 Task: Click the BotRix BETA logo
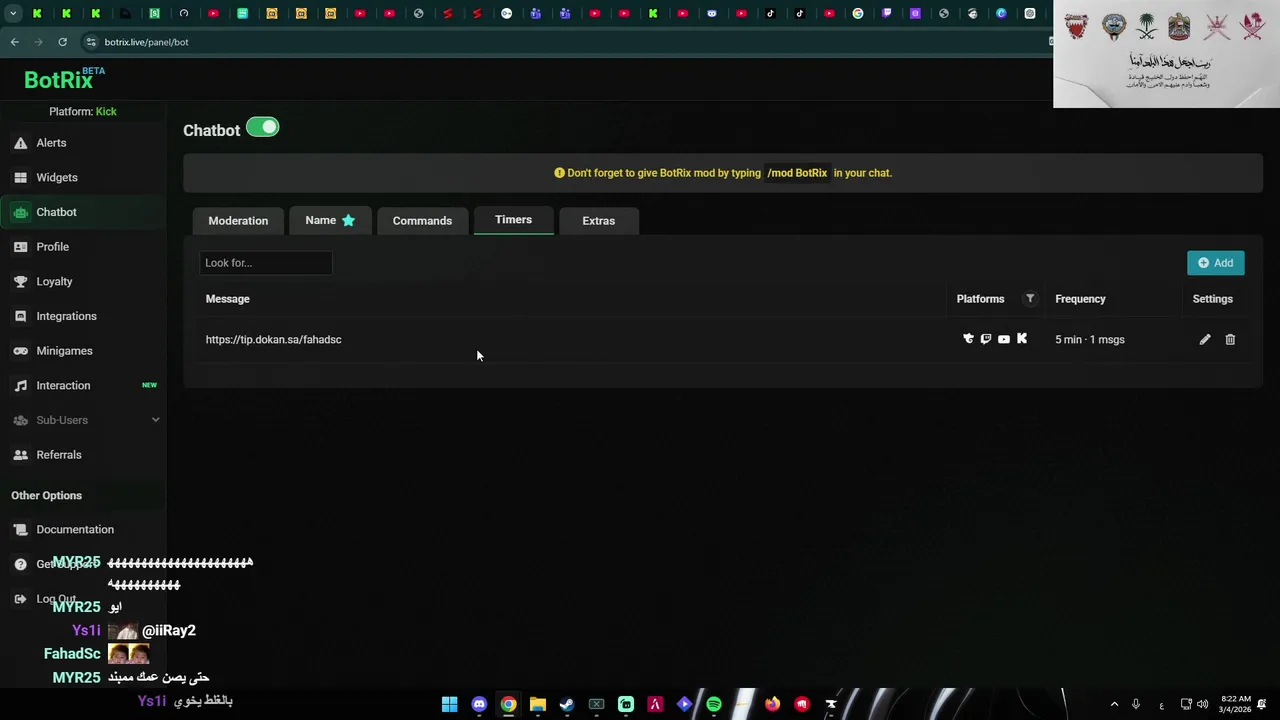[64, 79]
